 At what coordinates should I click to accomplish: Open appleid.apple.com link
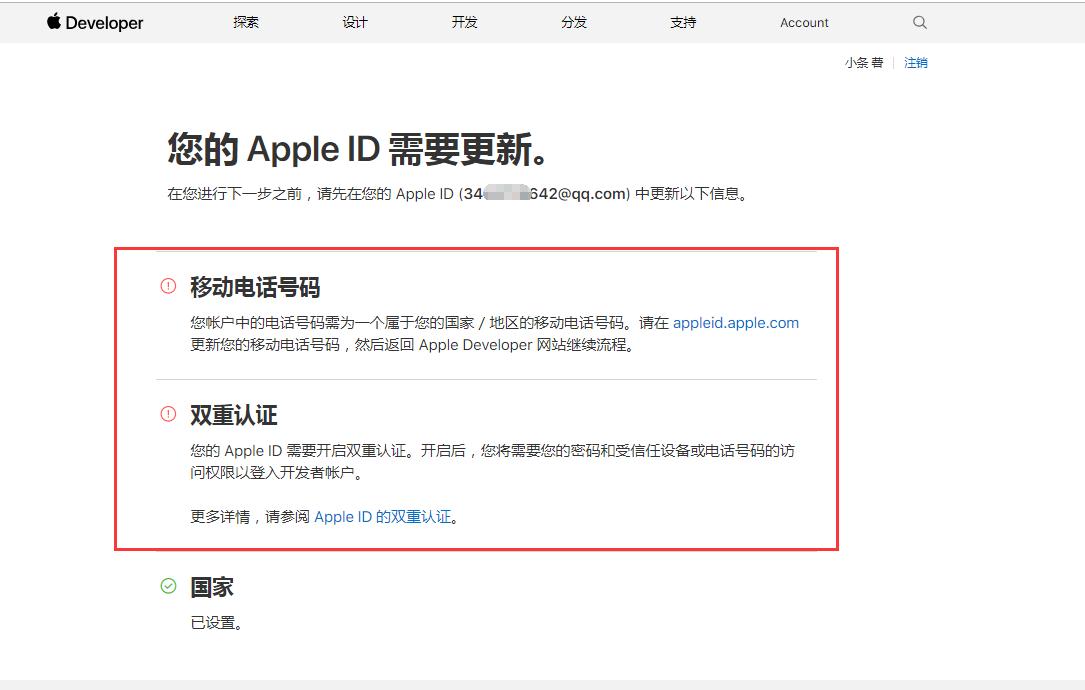pos(736,322)
